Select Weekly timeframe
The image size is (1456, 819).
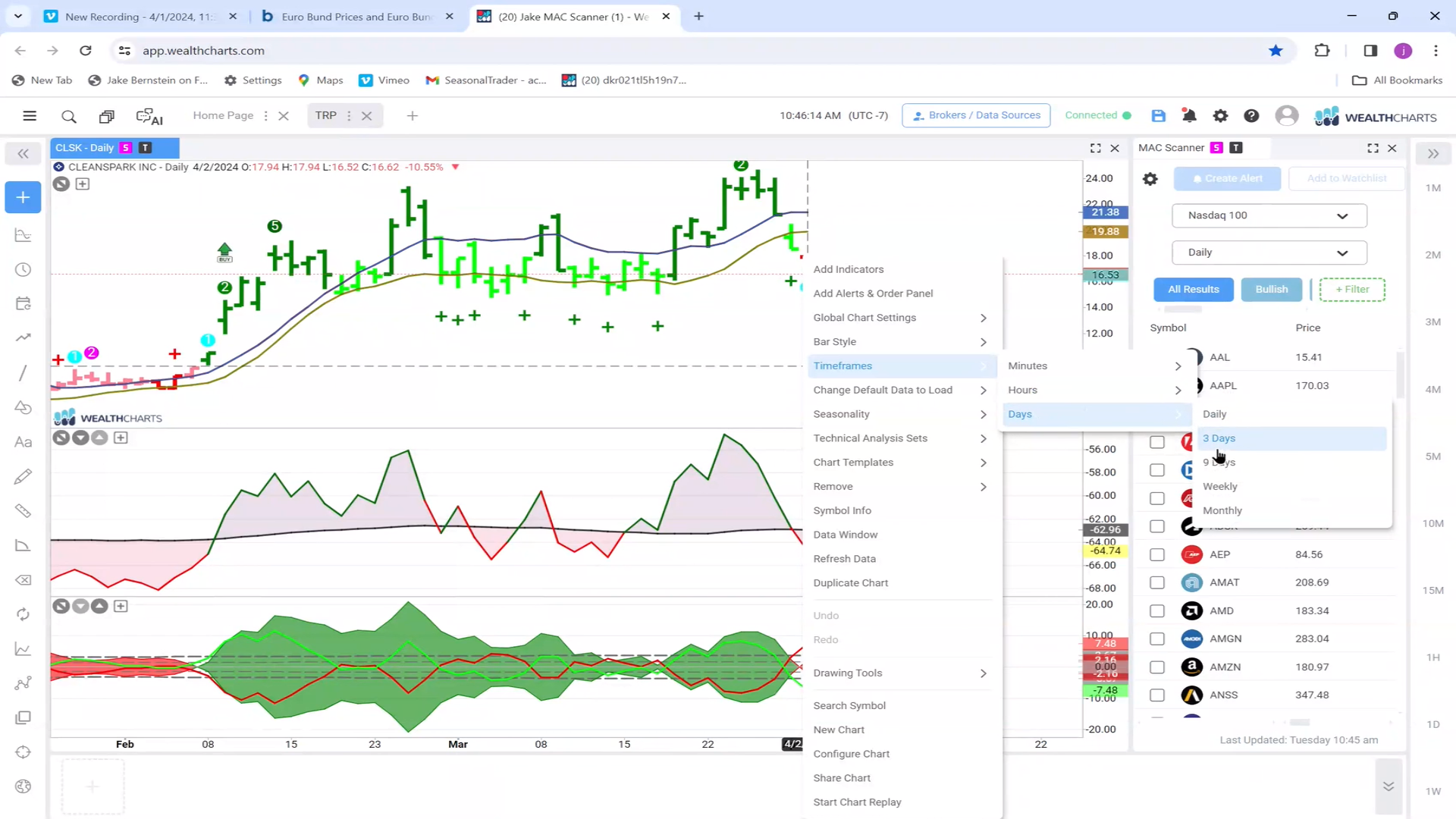[x=1292, y=487]
